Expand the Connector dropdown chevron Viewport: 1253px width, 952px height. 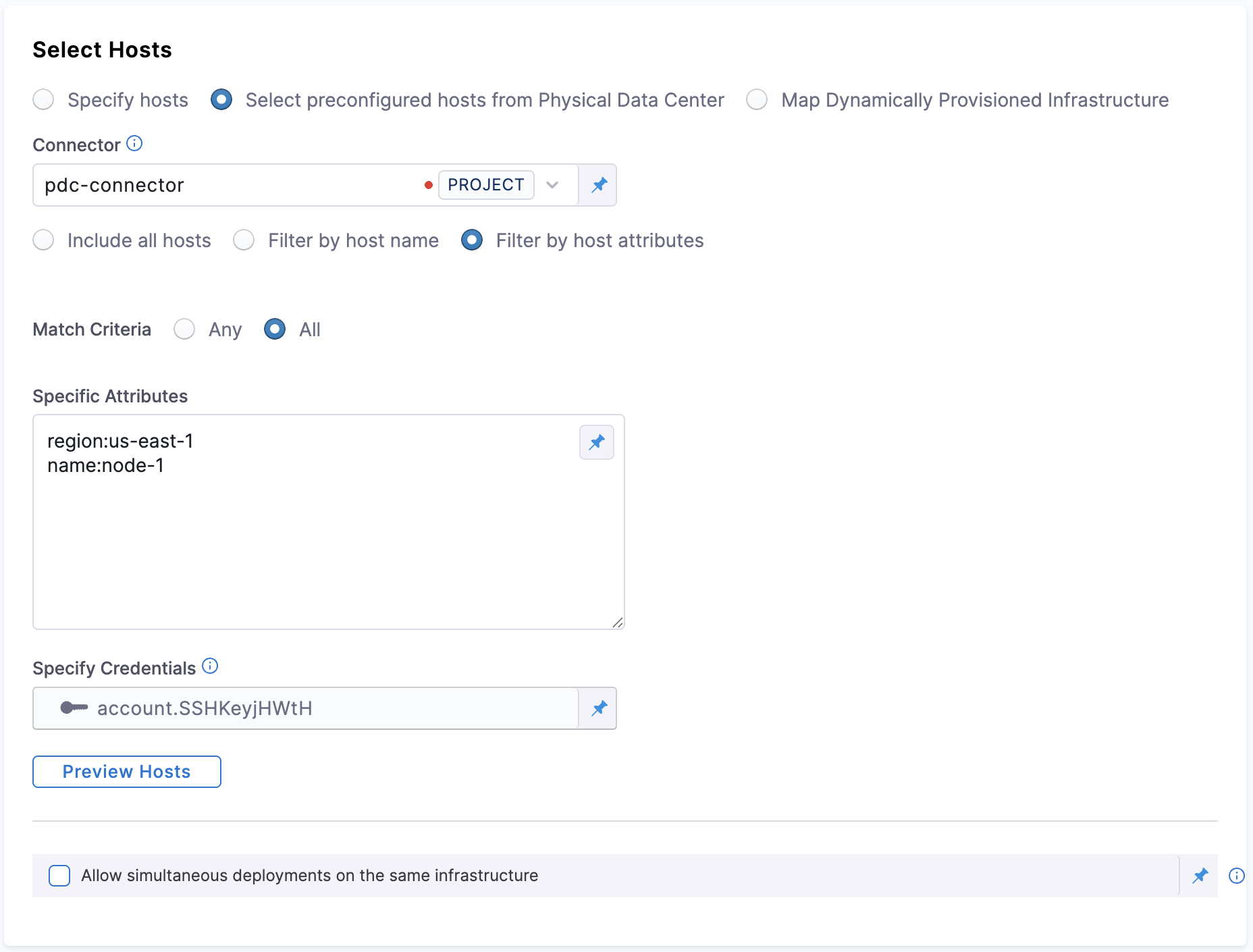[552, 185]
